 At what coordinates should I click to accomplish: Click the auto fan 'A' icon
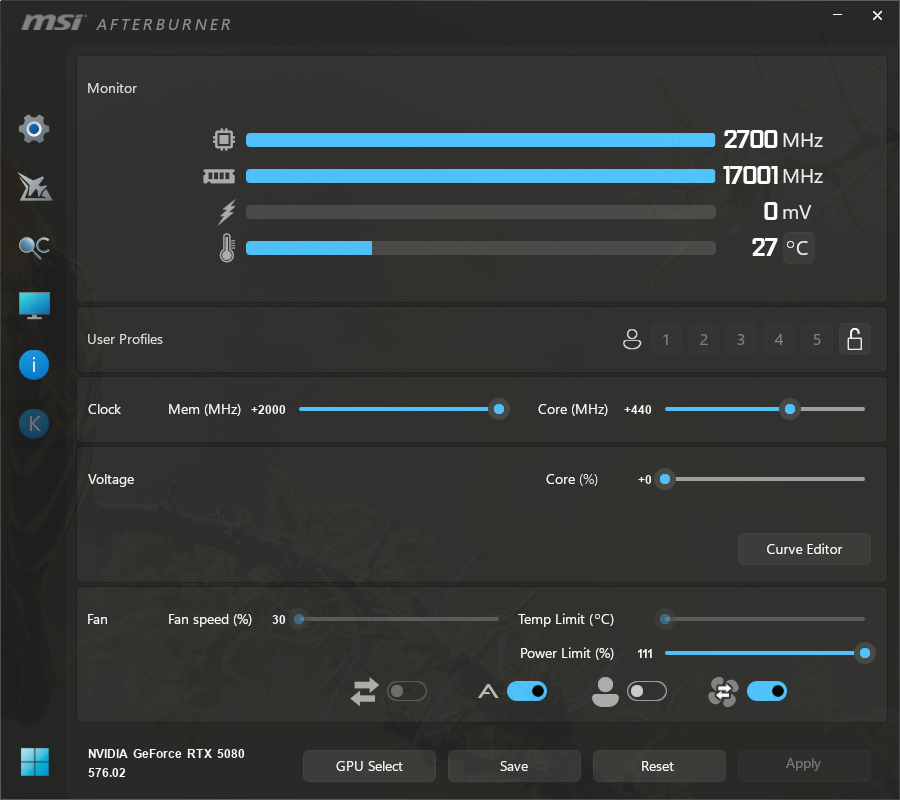(488, 692)
